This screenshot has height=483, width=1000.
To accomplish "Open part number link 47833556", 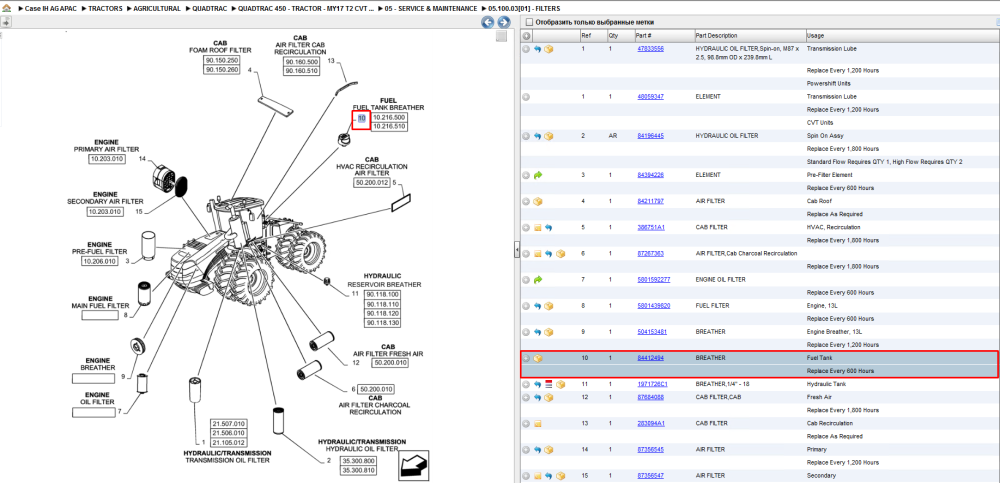I will pos(651,48).
